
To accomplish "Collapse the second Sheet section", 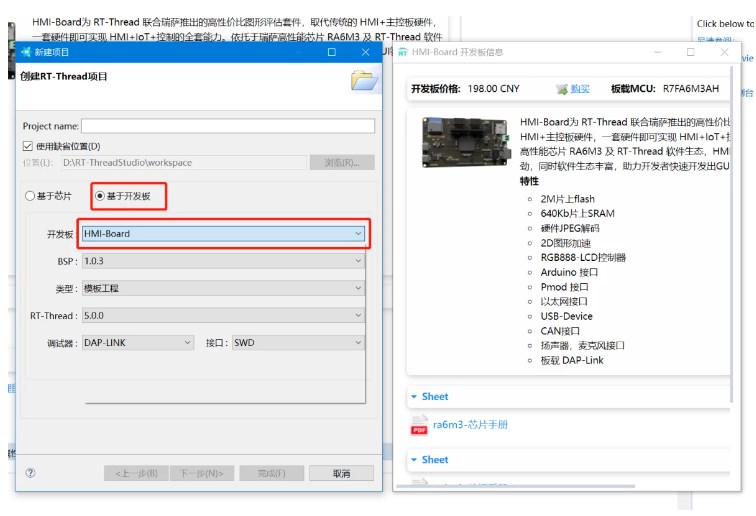I will click(414, 460).
